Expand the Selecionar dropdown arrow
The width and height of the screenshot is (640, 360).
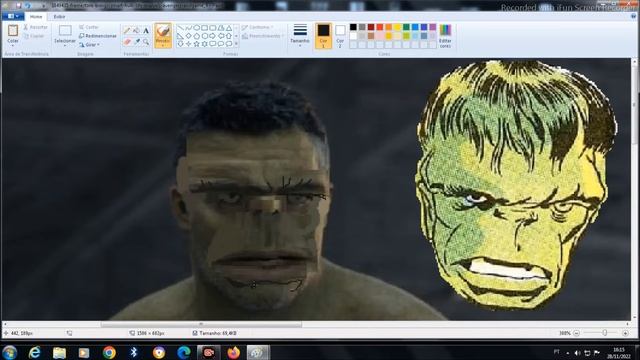pyautogui.click(x=65, y=45)
